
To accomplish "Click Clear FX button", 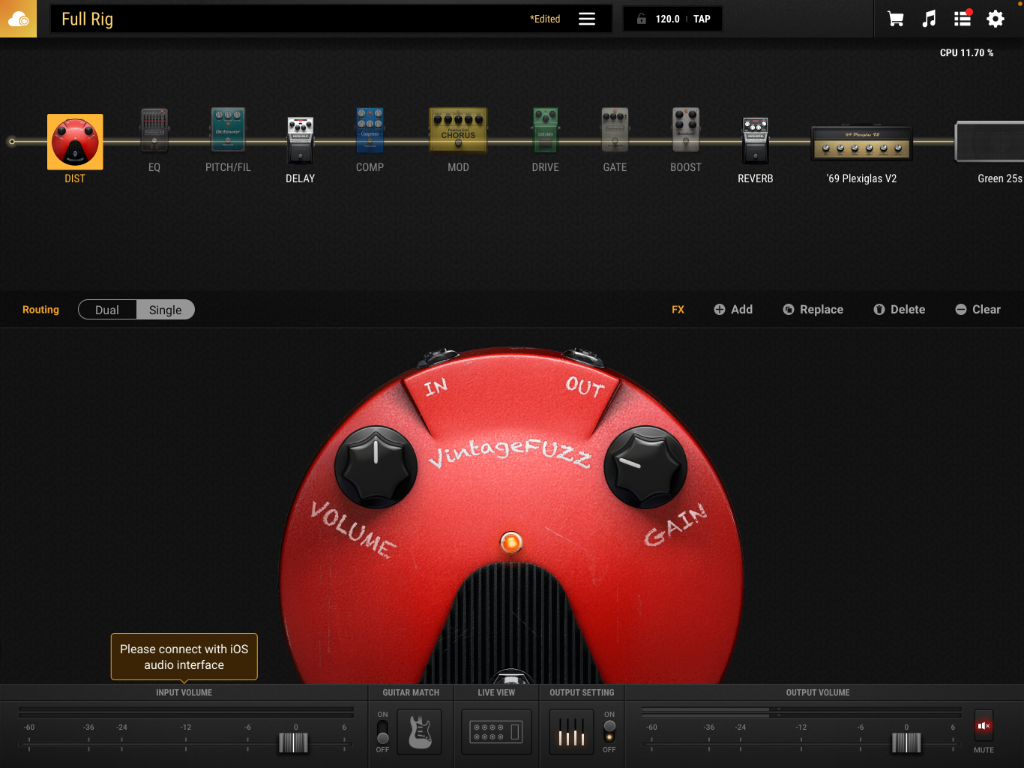I will (x=978, y=310).
